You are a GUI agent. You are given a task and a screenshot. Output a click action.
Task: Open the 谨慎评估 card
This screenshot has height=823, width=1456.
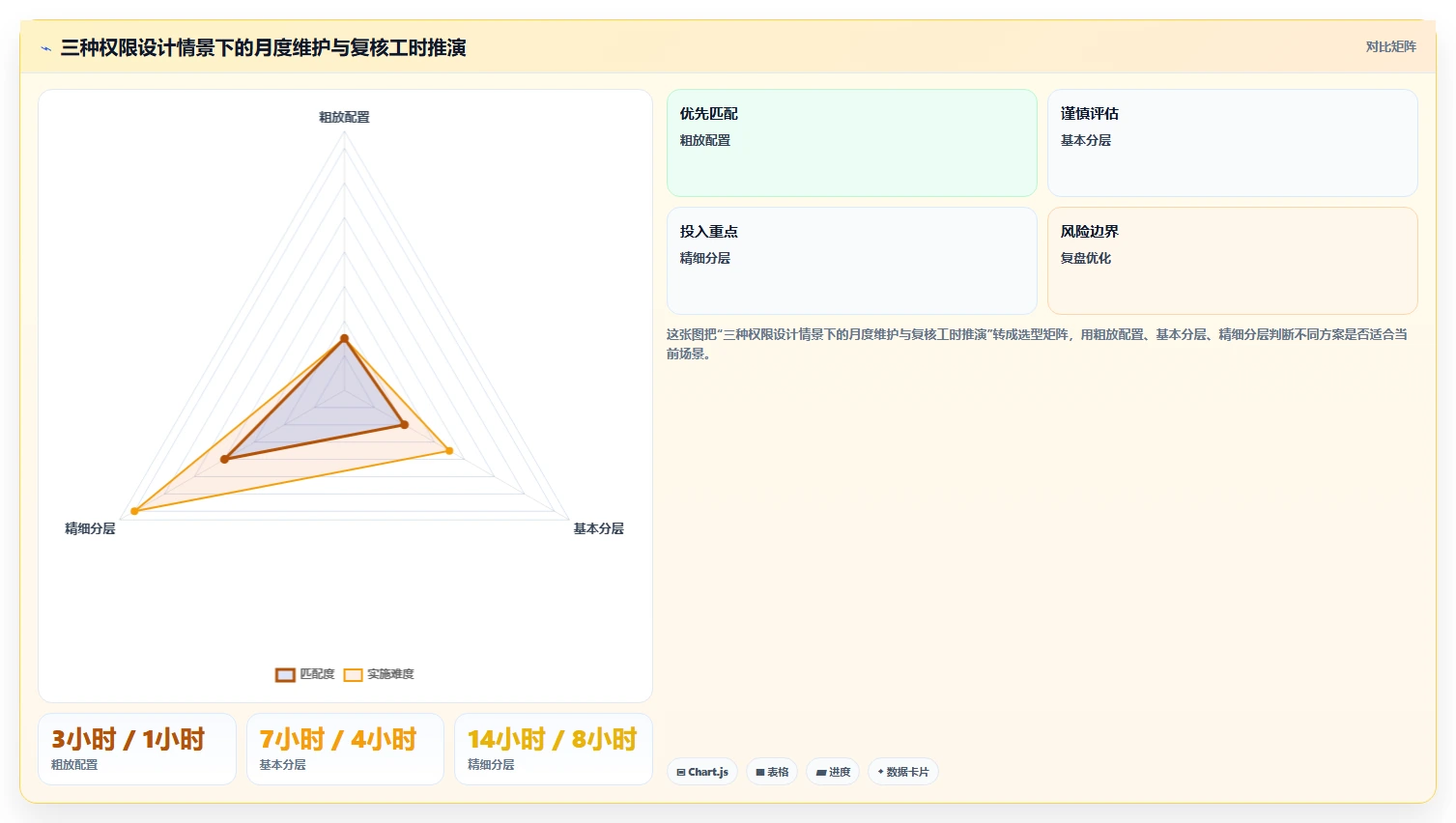[x=1232, y=143]
